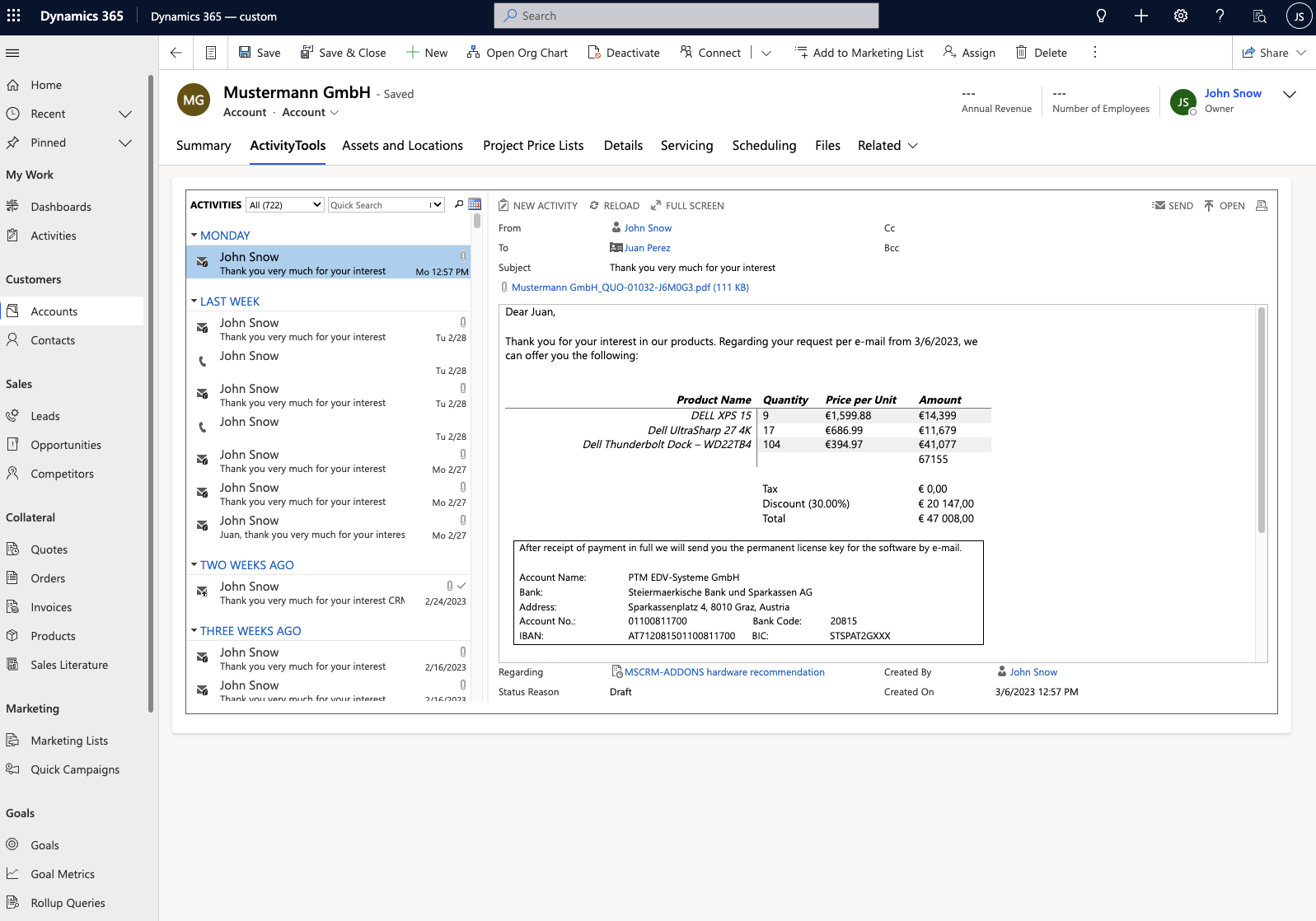Switch to the Scheduling tab
The height and width of the screenshot is (921, 1316).
(765, 146)
